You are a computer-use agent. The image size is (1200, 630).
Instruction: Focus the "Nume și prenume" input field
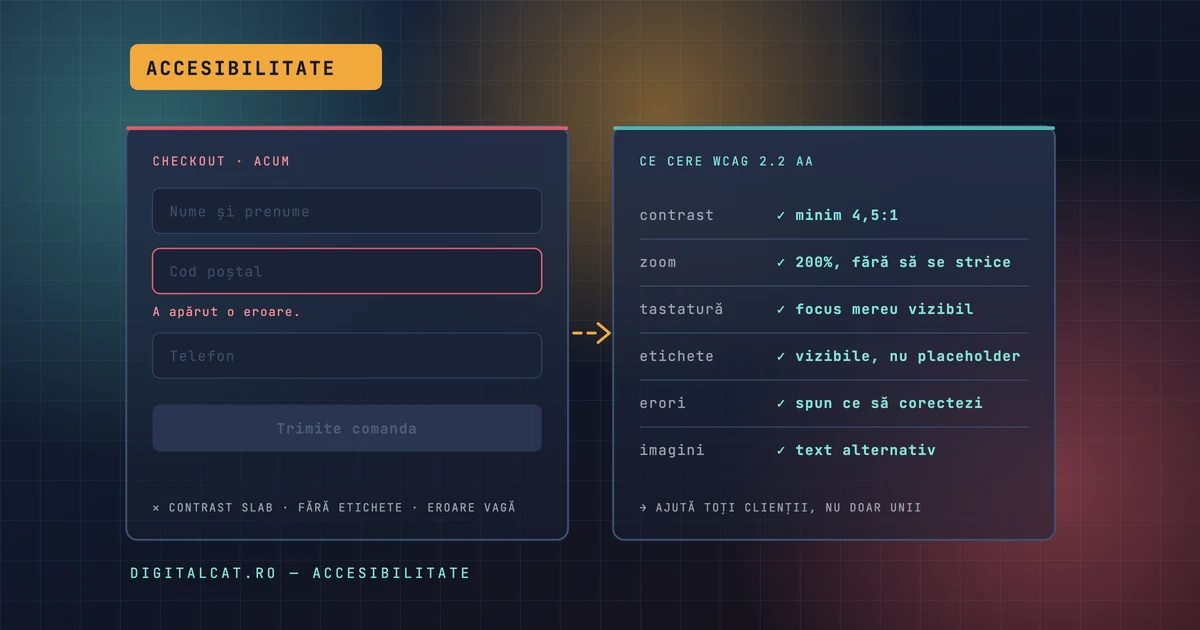347,211
